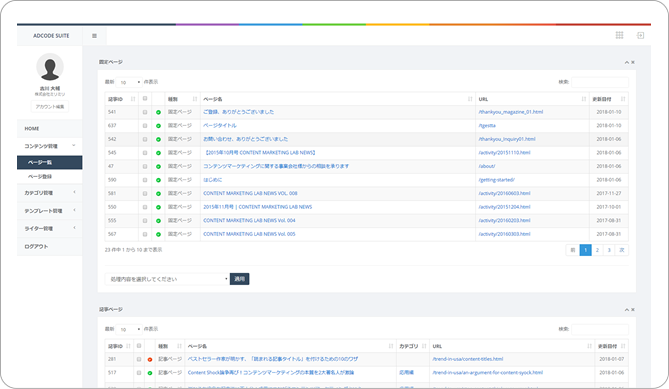Click green status icon for row 47
The width and height of the screenshot is (669, 389).
point(158,166)
